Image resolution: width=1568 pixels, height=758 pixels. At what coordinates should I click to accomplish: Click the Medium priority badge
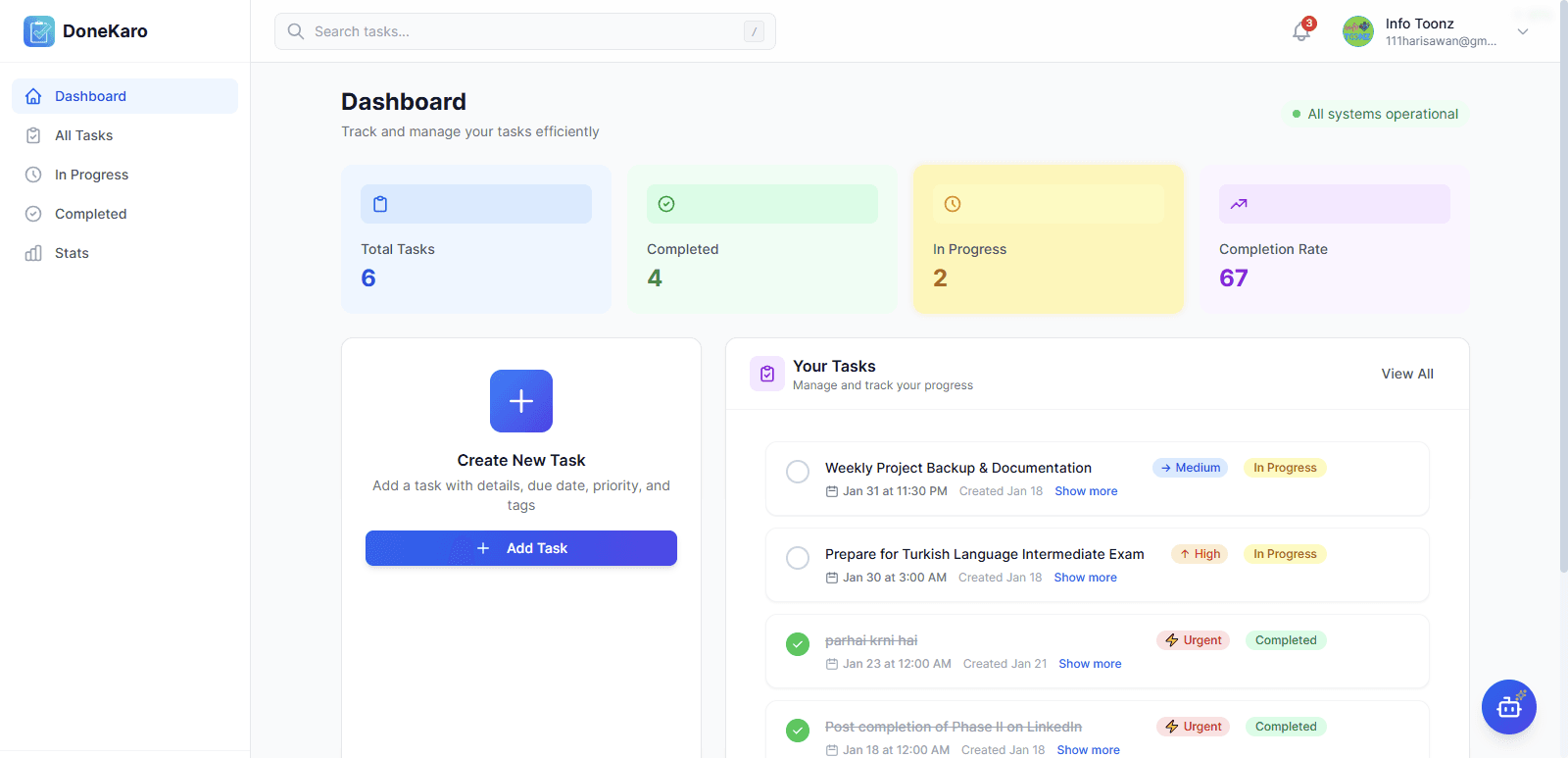(1190, 468)
